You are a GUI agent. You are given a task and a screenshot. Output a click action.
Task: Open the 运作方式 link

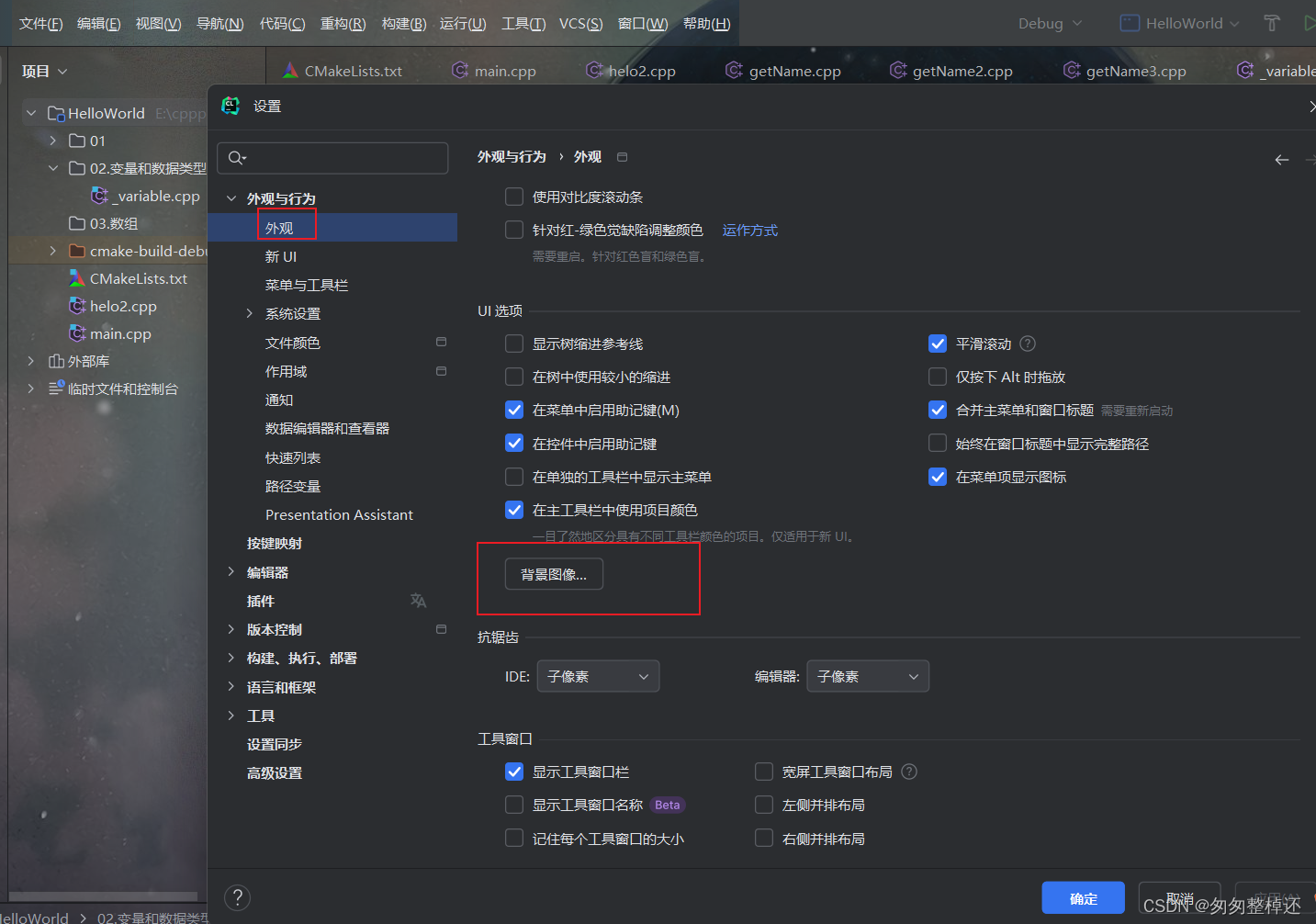750,230
